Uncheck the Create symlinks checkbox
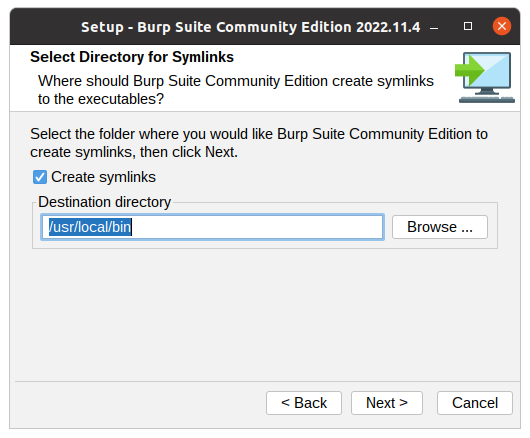The width and height of the screenshot is (530, 438). click(40, 177)
